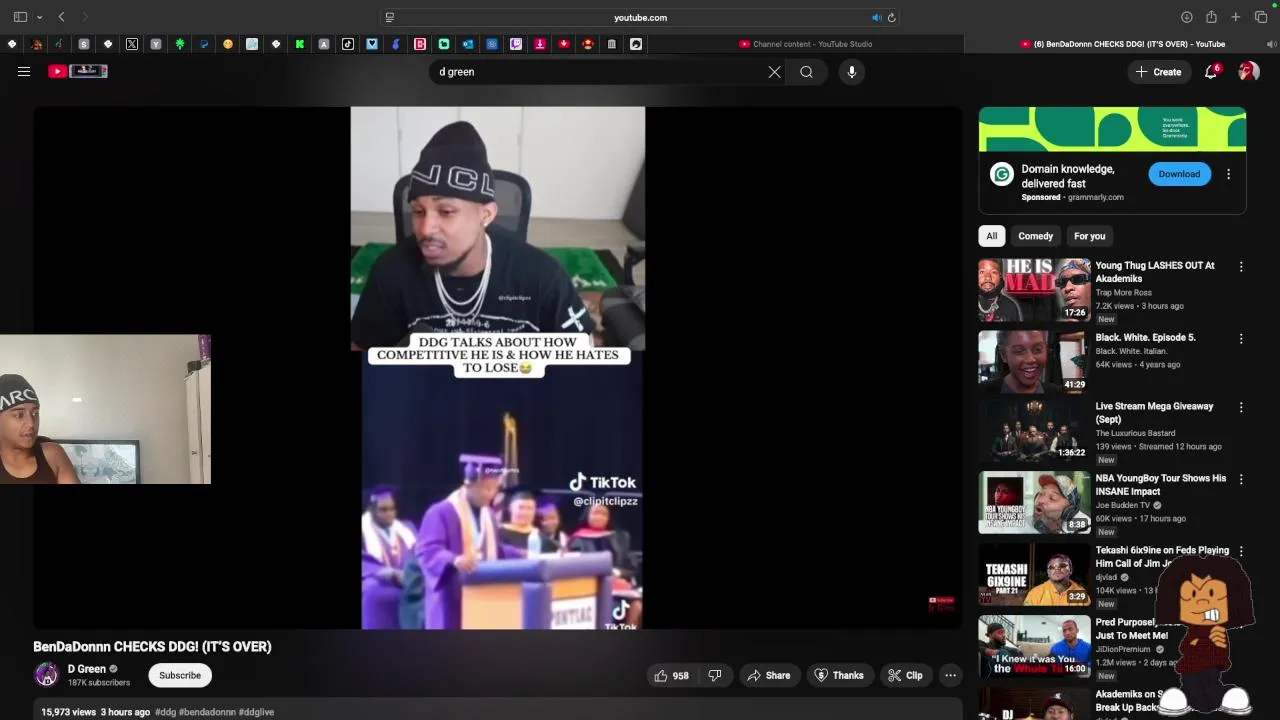Open the Grammarly banner ad image
The width and height of the screenshot is (1280, 720).
pos(1112,129)
